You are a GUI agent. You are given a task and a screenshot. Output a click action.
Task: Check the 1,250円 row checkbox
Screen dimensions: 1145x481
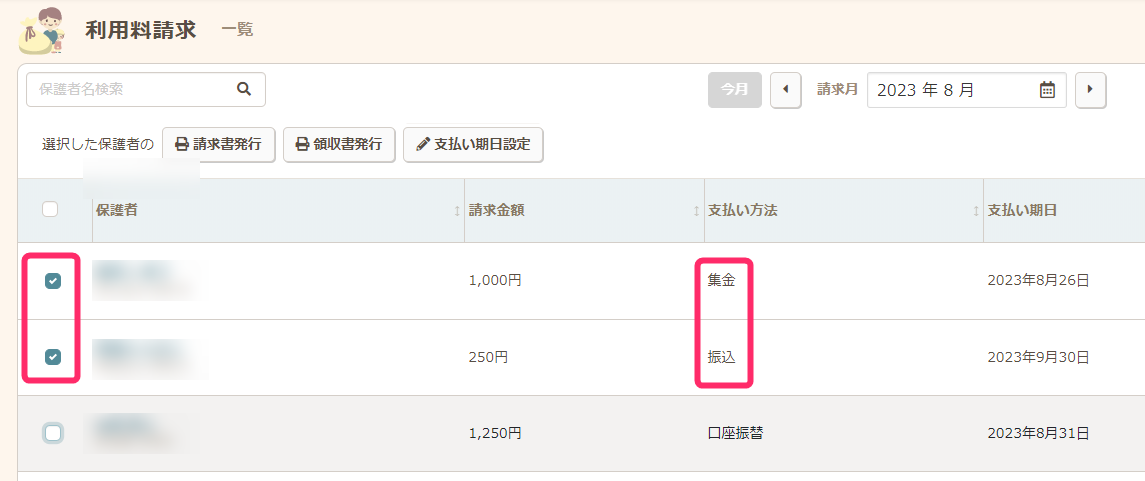[53, 433]
